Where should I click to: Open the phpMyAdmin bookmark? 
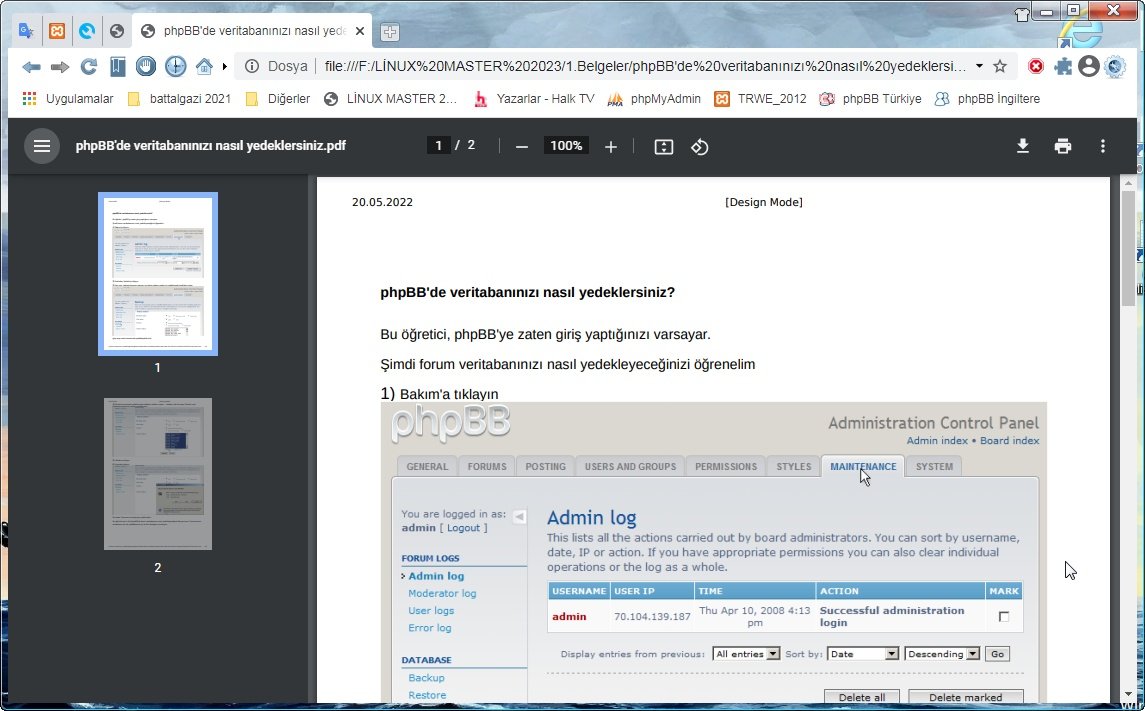654,99
